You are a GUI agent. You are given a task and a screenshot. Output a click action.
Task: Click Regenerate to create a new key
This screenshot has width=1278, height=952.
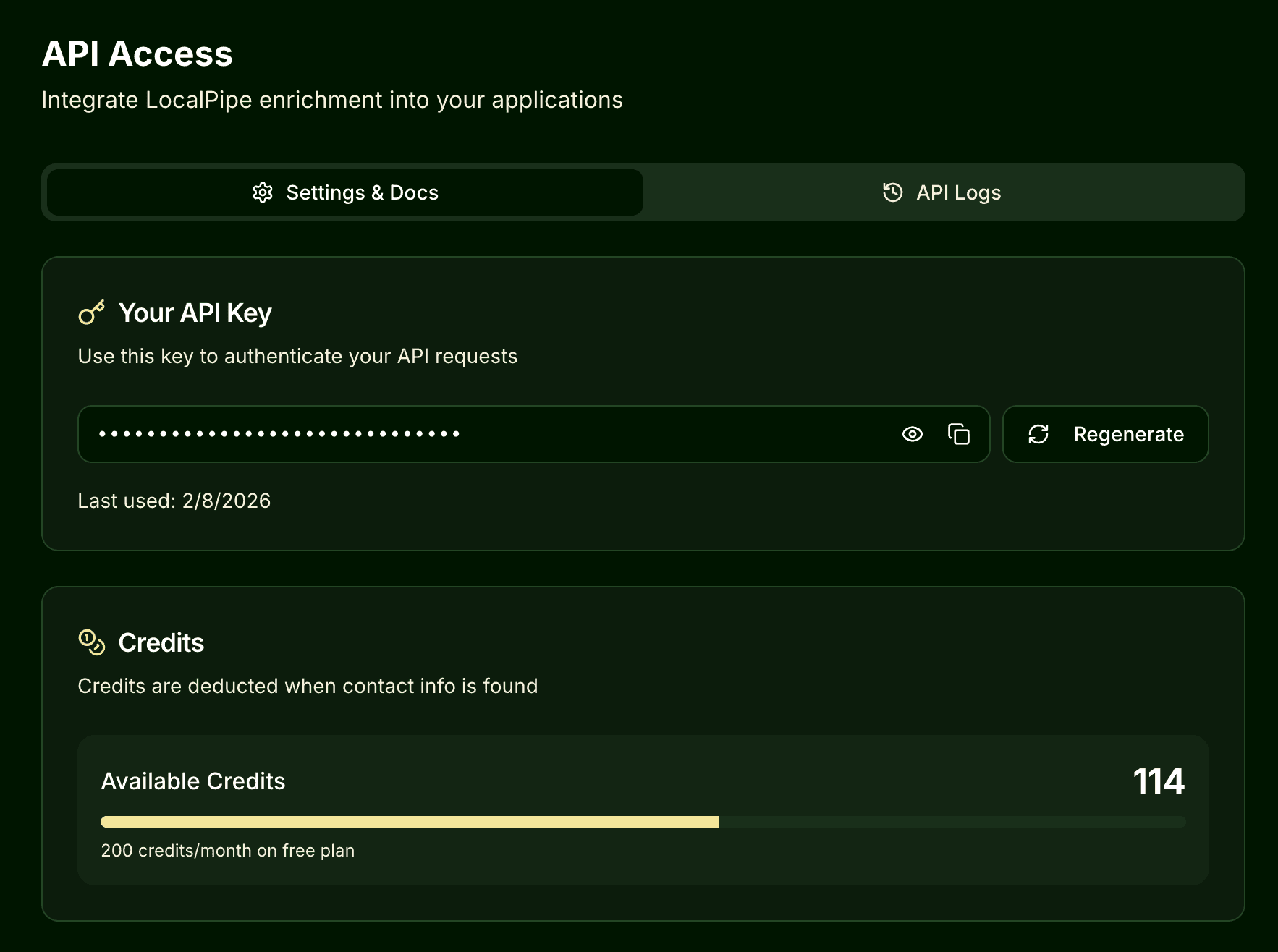click(1105, 434)
